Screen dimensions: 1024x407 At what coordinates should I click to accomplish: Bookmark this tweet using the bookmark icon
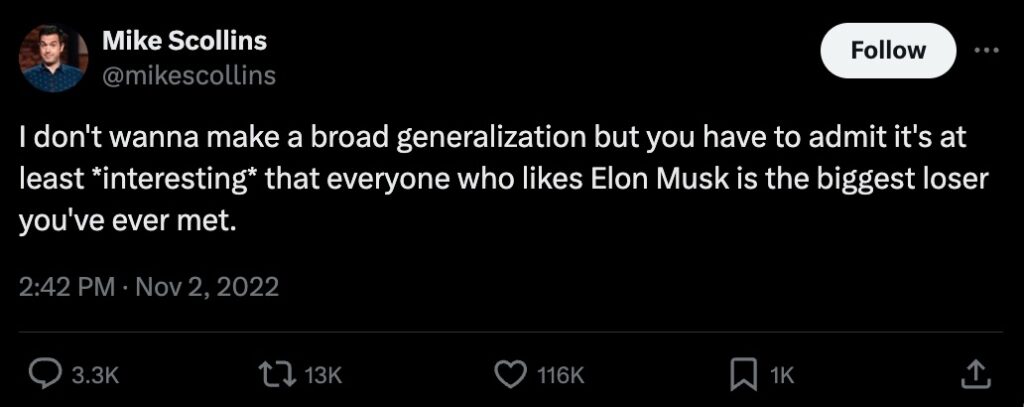point(741,374)
